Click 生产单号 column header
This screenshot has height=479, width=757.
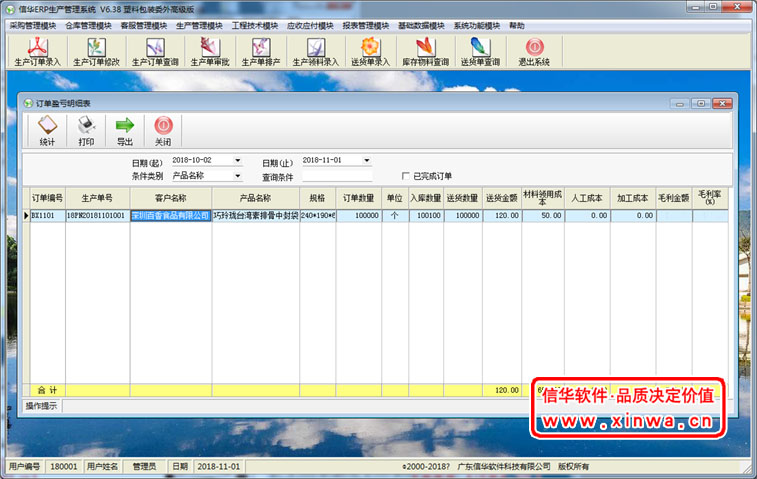coord(98,198)
